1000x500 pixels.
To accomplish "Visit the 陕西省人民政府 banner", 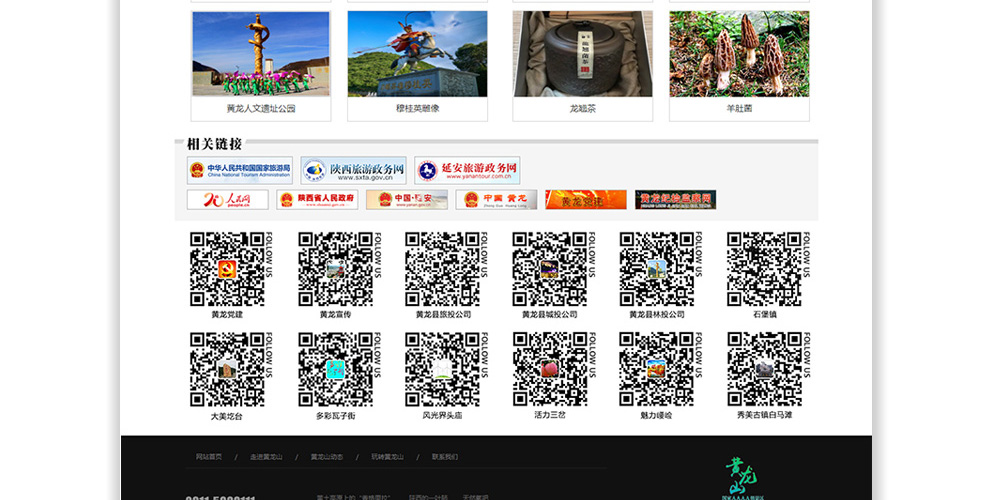I will tap(317, 200).
